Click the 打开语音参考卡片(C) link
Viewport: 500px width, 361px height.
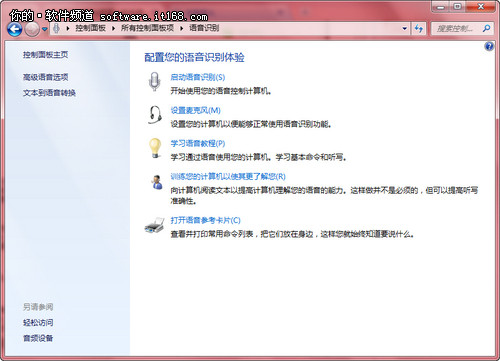click(205, 220)
